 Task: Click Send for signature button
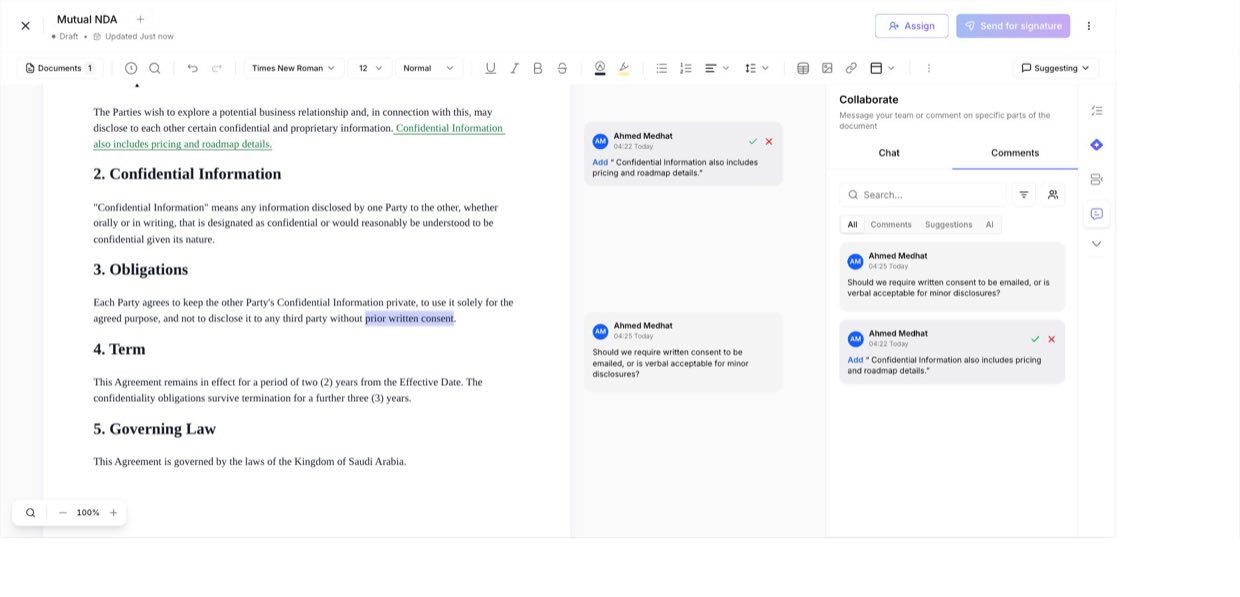(1013, 26)
